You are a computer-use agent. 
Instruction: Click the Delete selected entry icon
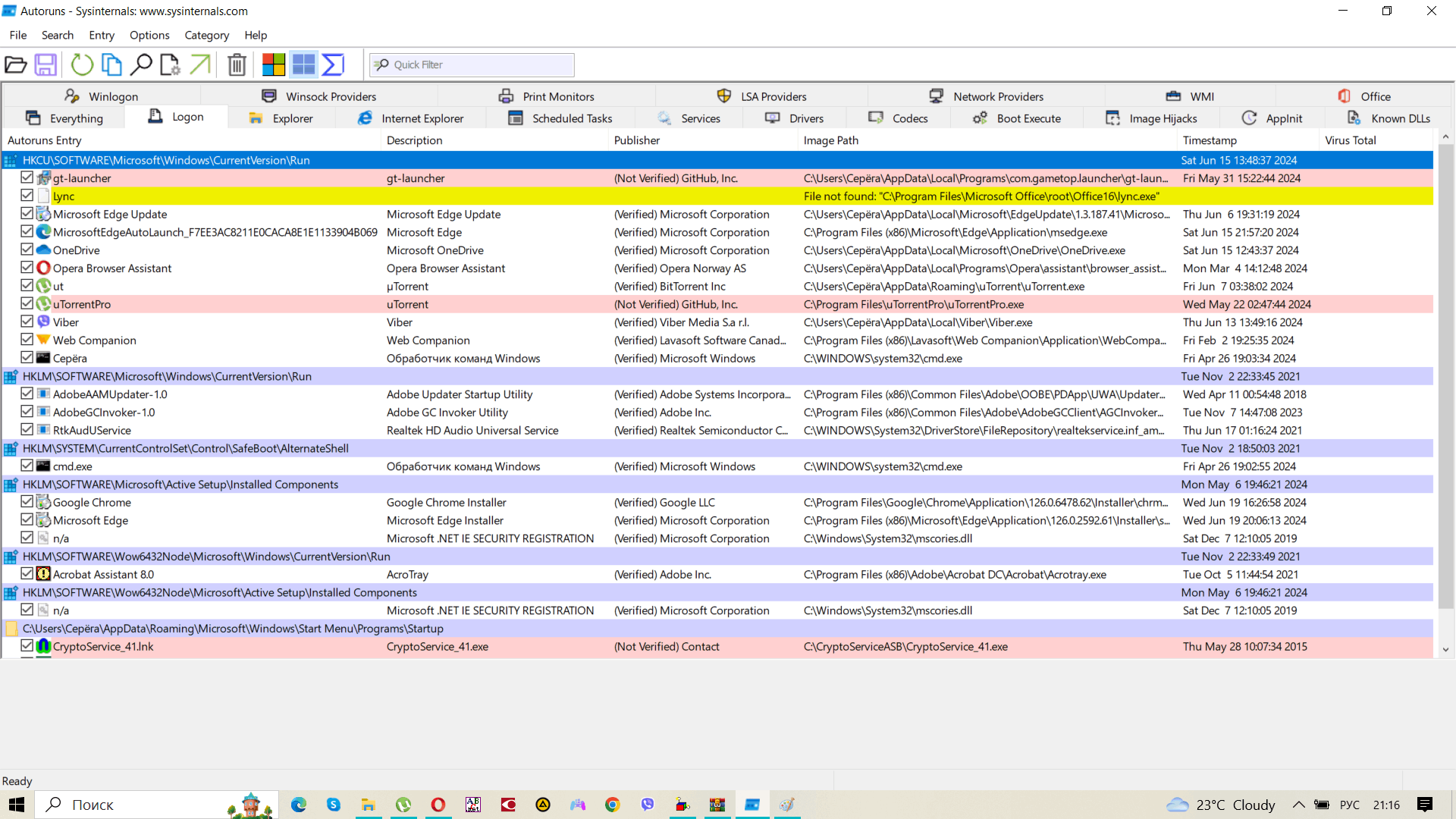click(236, 64)
